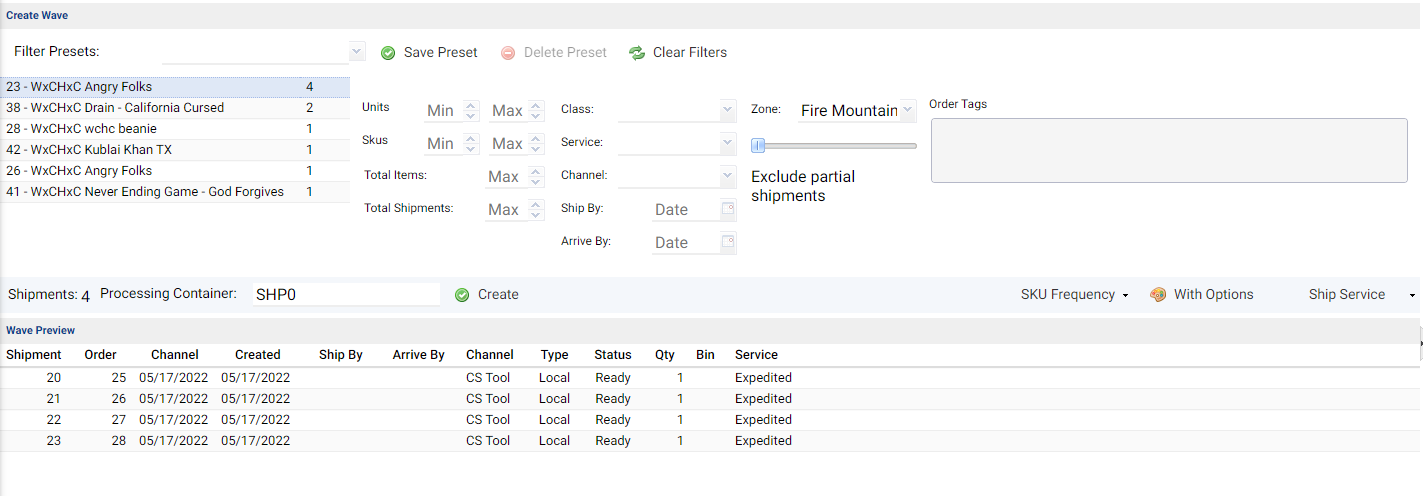This screenshot has height=496, width=1423.
Task: Click the green Create checkmark icon
Action: click(462, 295)
